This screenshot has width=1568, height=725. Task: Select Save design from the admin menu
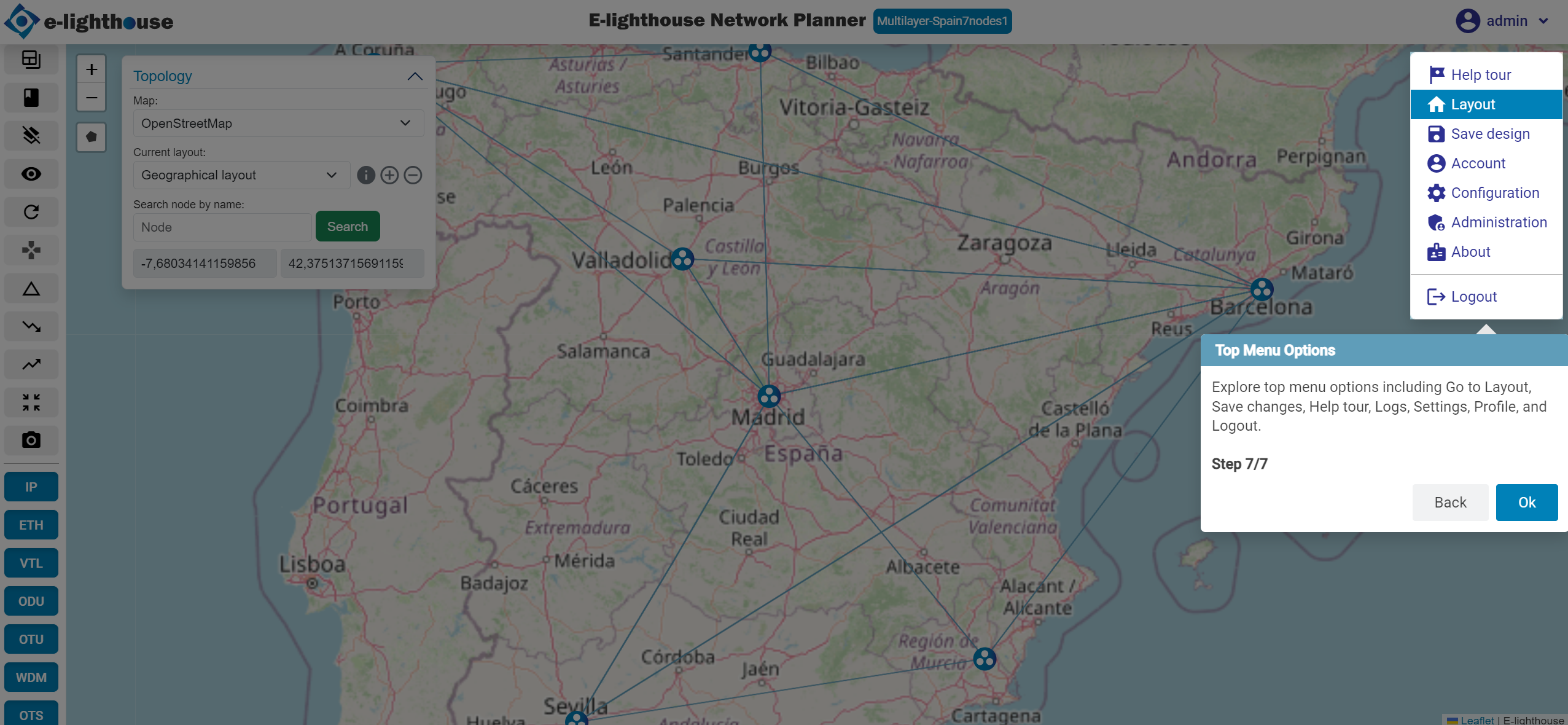pyautogui.click(x=1489, y=134)
